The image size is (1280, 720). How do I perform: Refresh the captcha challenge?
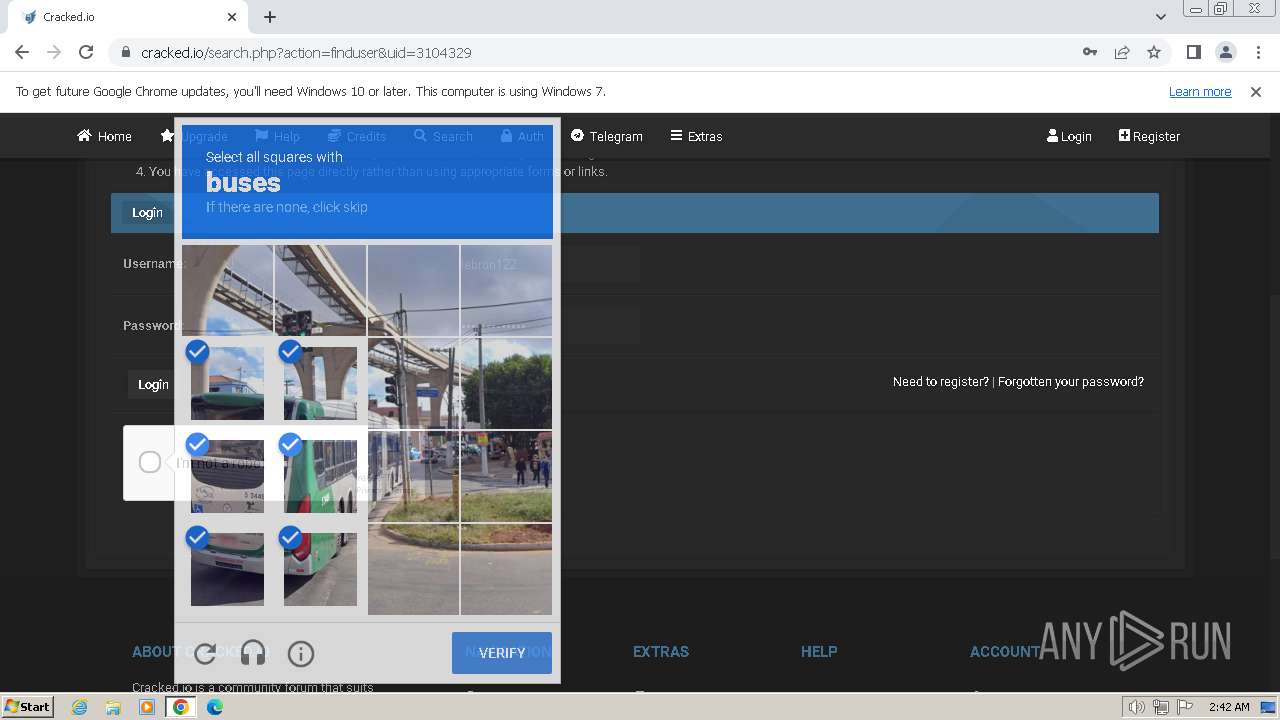pos(205,653)
